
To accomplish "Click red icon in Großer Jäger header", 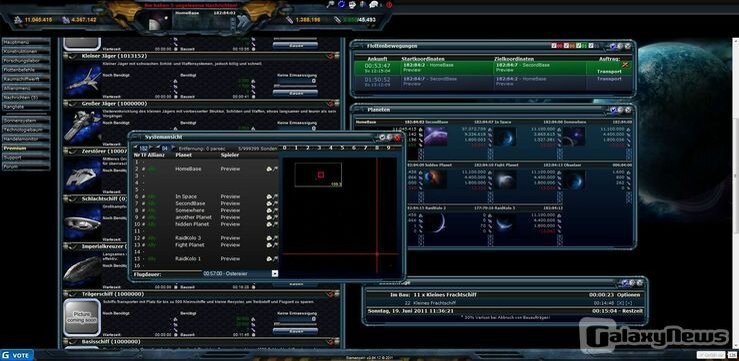I will click(331, 103).
